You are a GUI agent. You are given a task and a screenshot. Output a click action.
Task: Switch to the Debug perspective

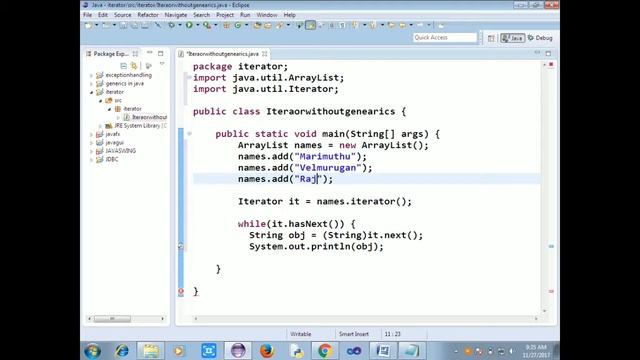coord(540,38)
